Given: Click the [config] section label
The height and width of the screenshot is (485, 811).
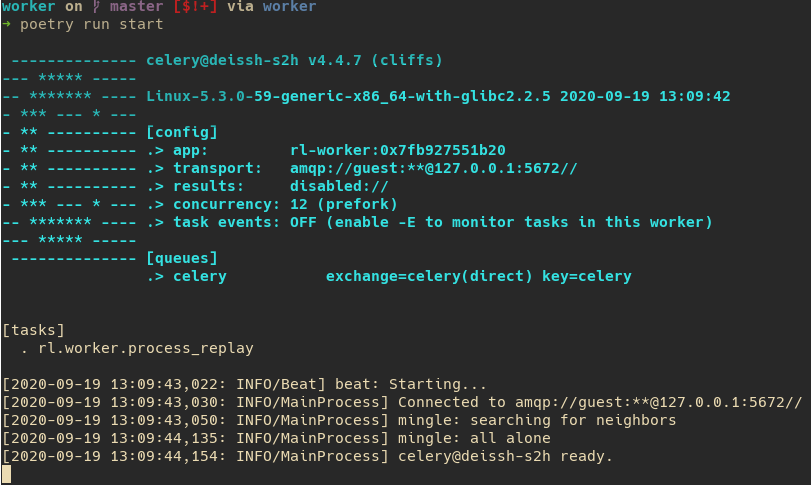Looking at the screenshot, I should [x=182, y=132].
